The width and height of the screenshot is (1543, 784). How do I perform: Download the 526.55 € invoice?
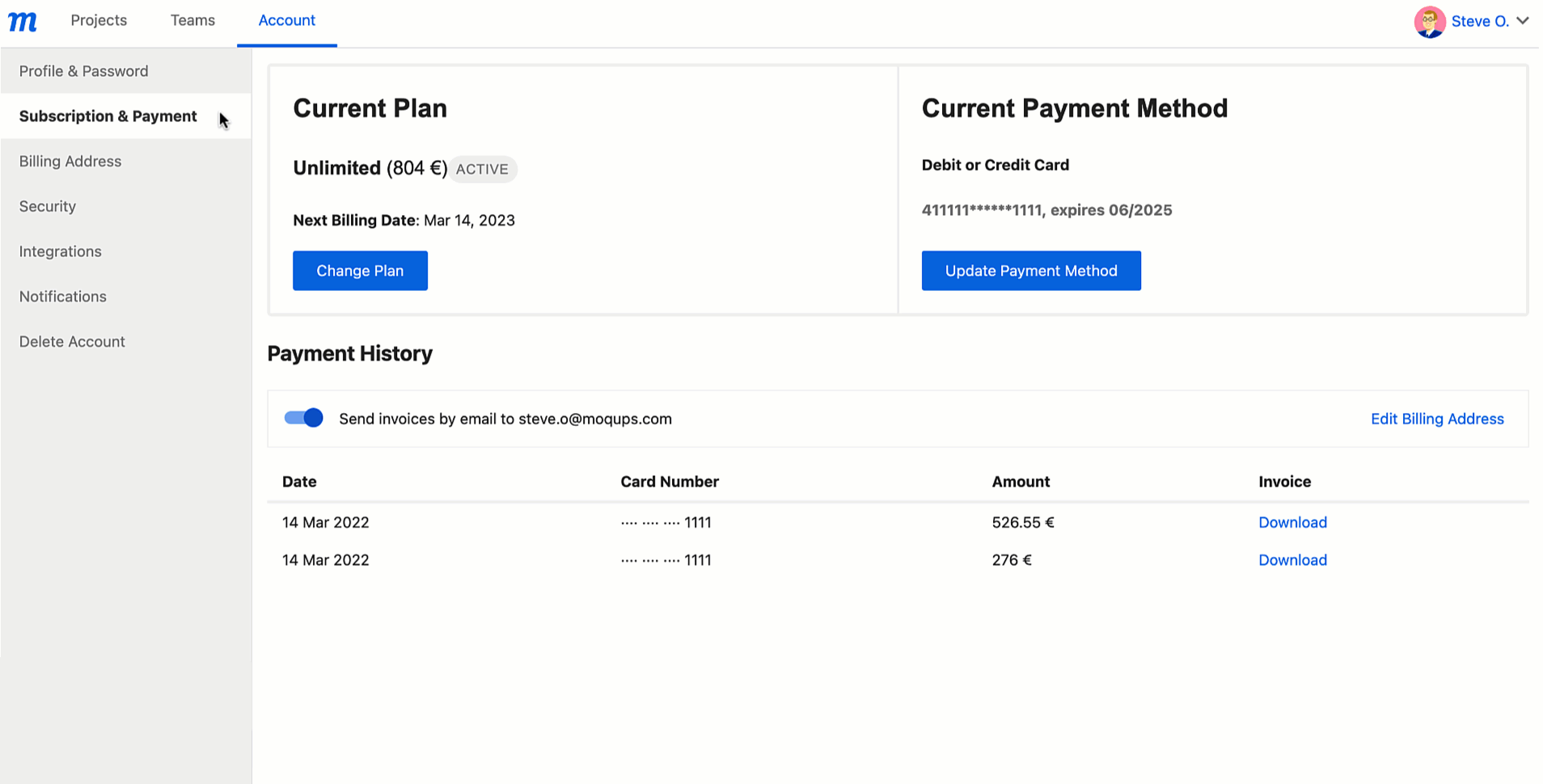[1291, 522]
